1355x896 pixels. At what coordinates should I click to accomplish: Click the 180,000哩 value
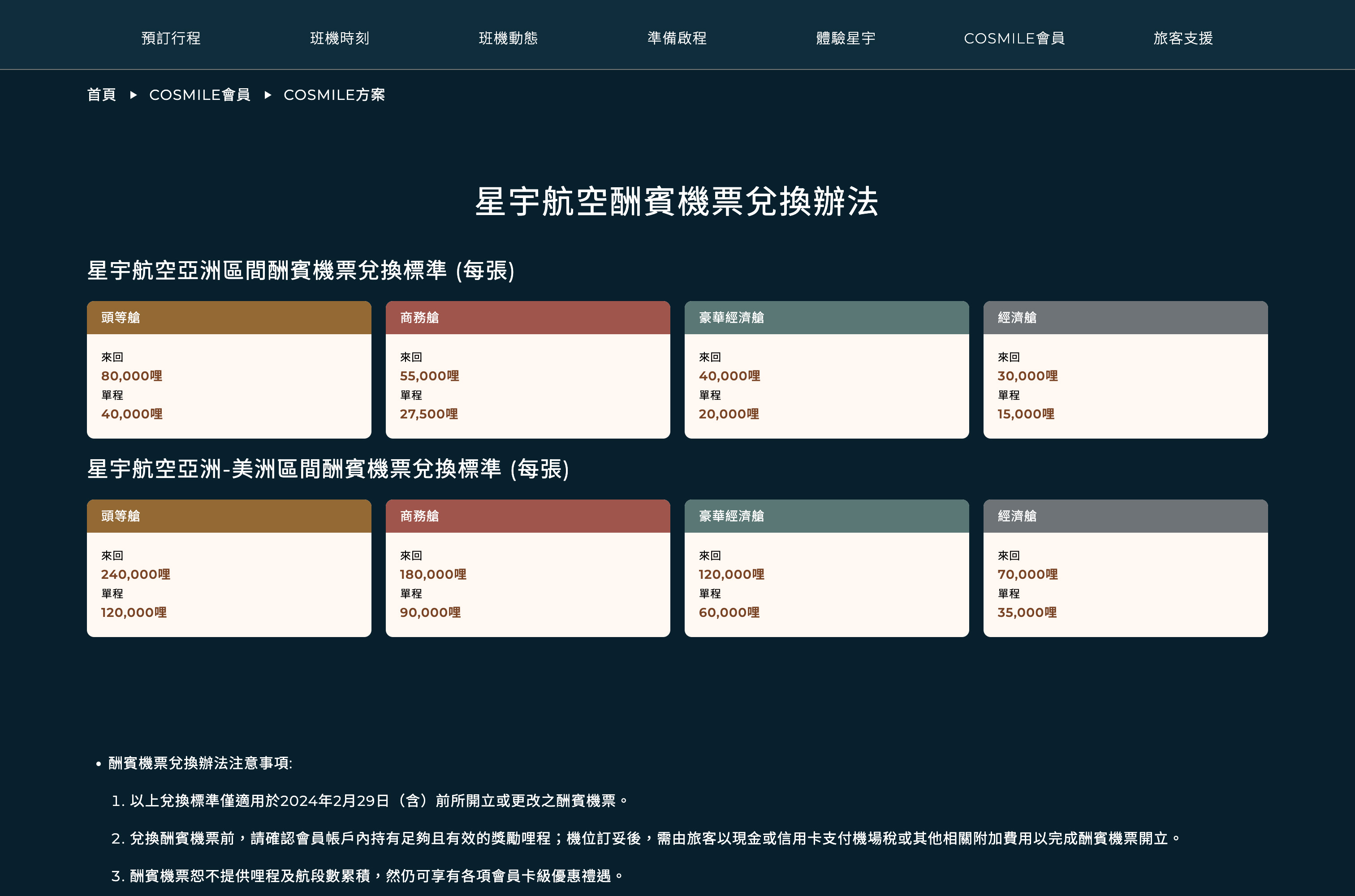(434, 574)
